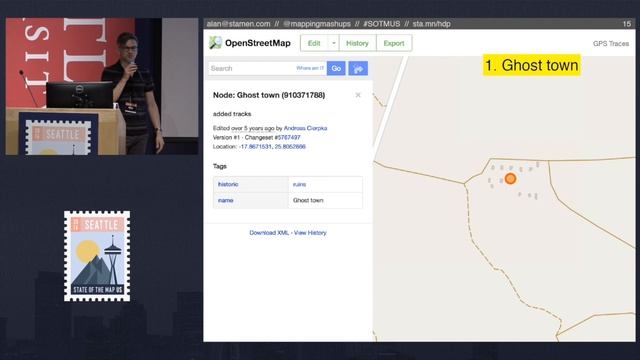Open the 'name' tag key link
Screen dimensions: 640x360
pos(225,200)
